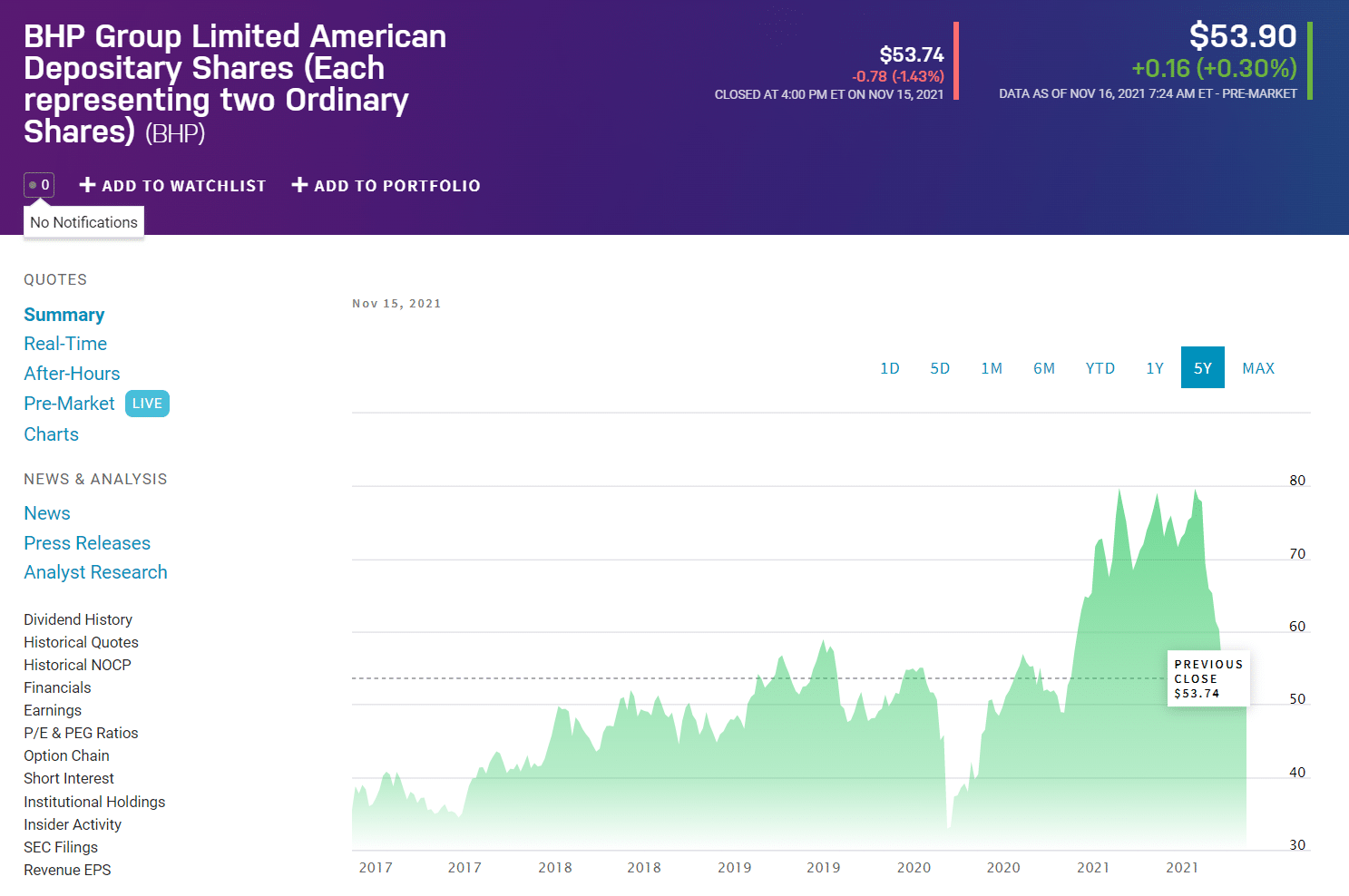Screen dimensions: 1349x896
Task: Click the Previous Close $53.74 label
Action: (x=1208, y=678)
